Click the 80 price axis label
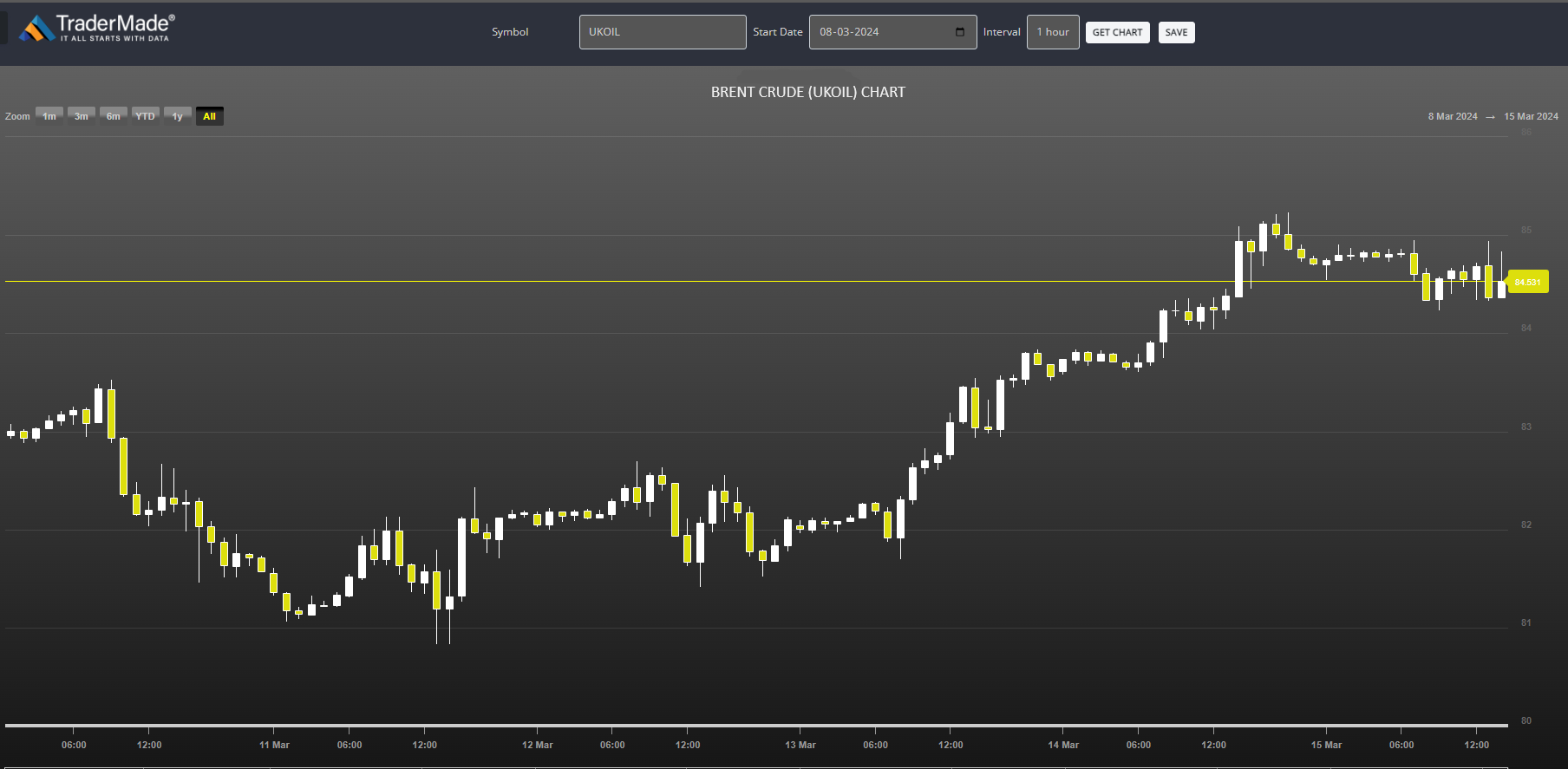The image size is (1568, 769). (1526, 720)
